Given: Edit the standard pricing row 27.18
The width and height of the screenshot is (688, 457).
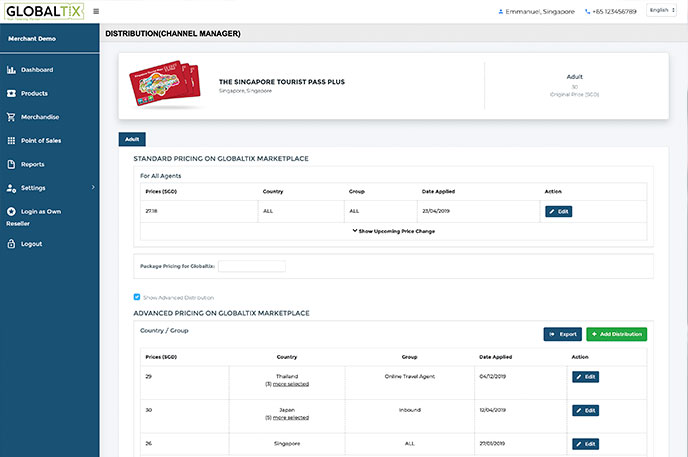Looking at the screenshot, I should [559, 211].
